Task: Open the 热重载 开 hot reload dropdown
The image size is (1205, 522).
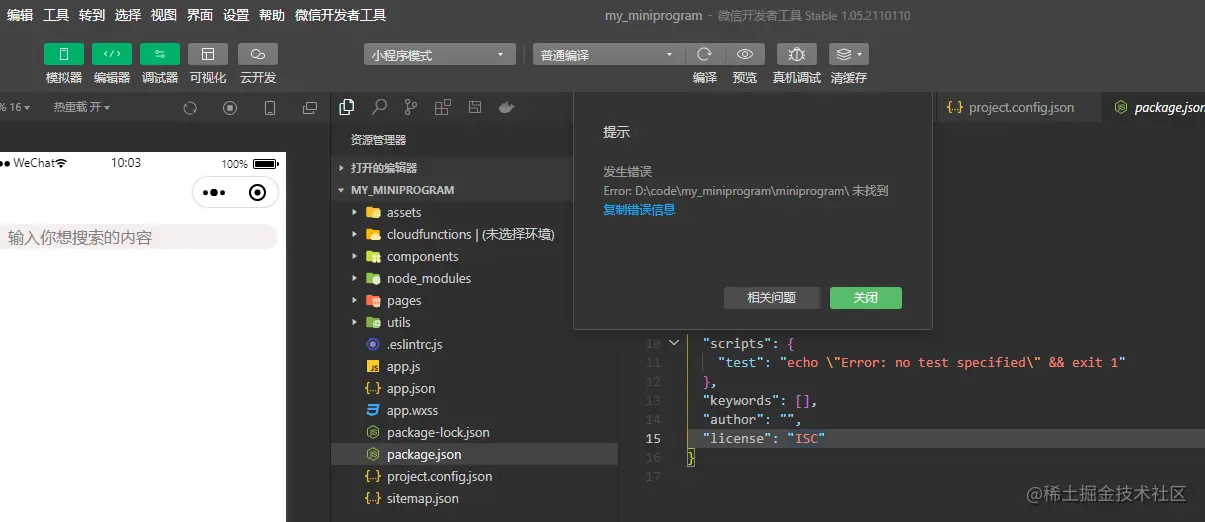Action: (x=82, y=107)
